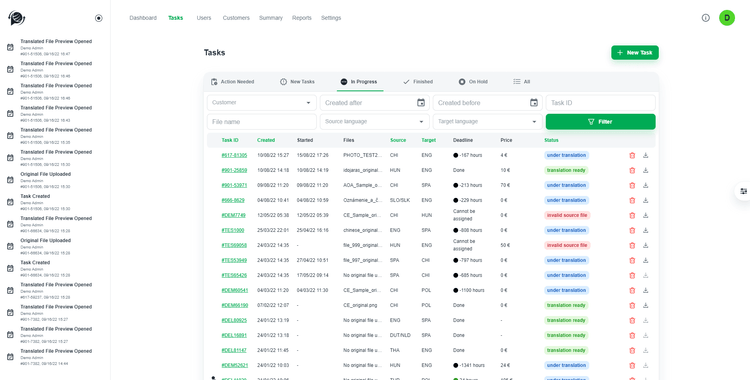The height and width of the screenshot is (380, 750).
Task: Download files for task #DEM7749
Action: [x=645, y=215]
